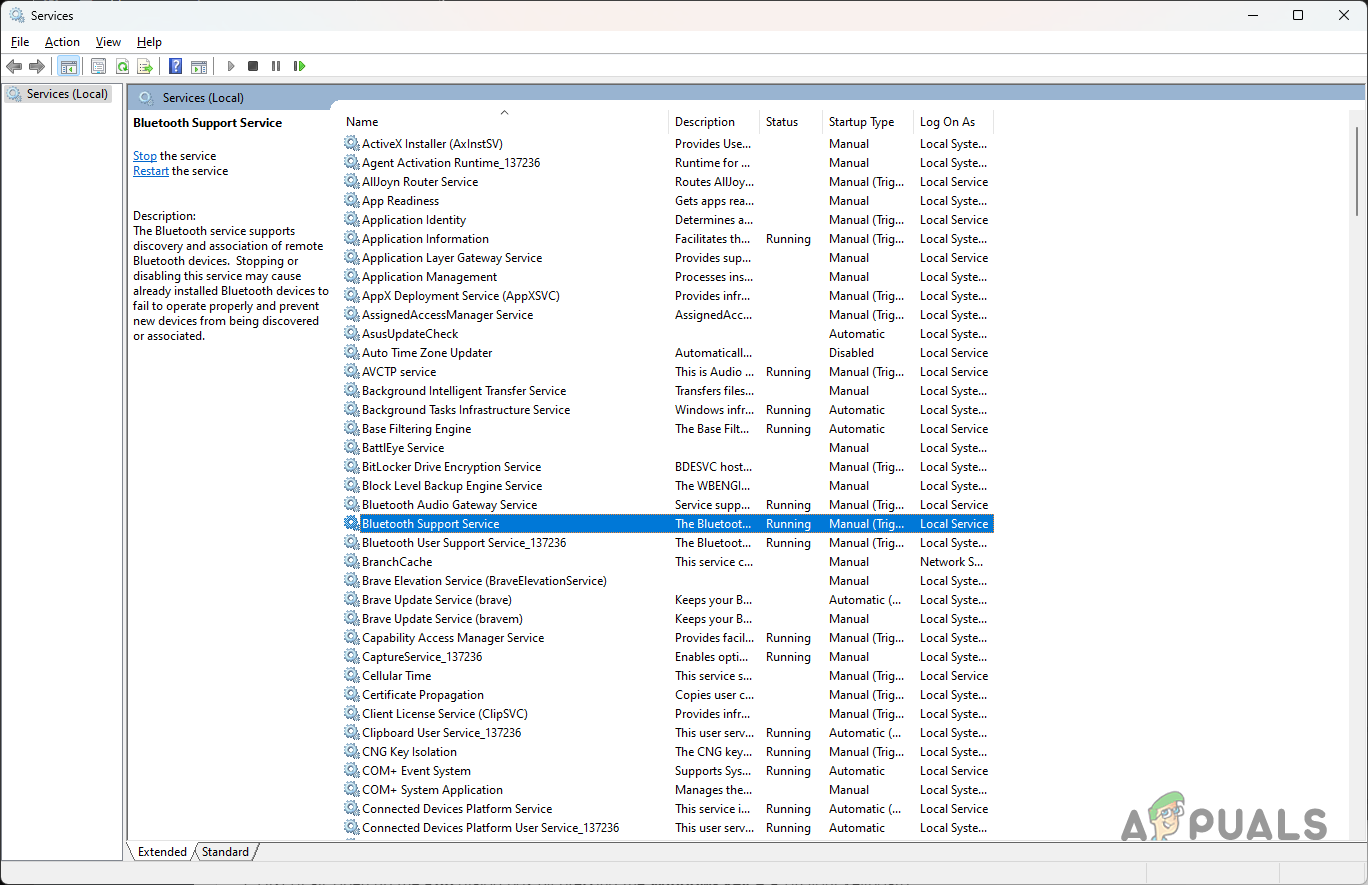Click the blue Help question mark icon
Viewport: 1368px width, 885px height.
point(175,66)
